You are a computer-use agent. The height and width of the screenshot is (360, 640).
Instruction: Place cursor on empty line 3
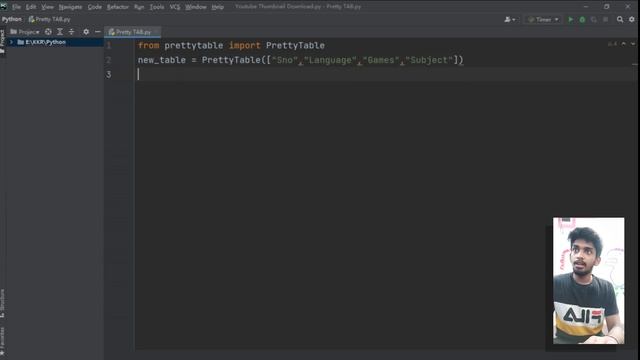[x=386, y=74]
